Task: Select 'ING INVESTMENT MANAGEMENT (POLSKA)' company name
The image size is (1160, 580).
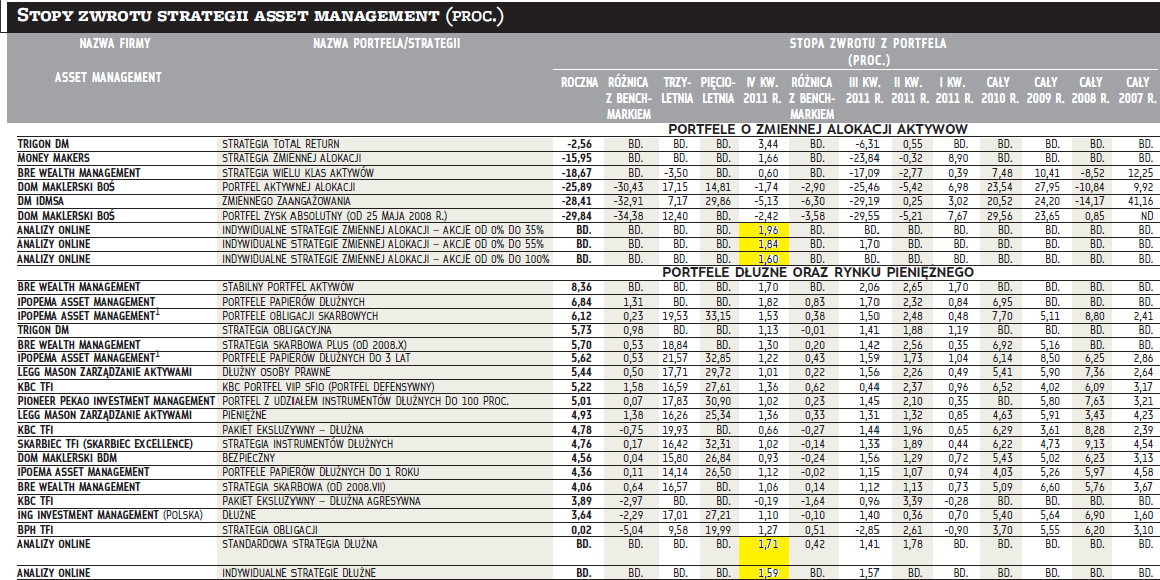Action: [x=109, y=515]
